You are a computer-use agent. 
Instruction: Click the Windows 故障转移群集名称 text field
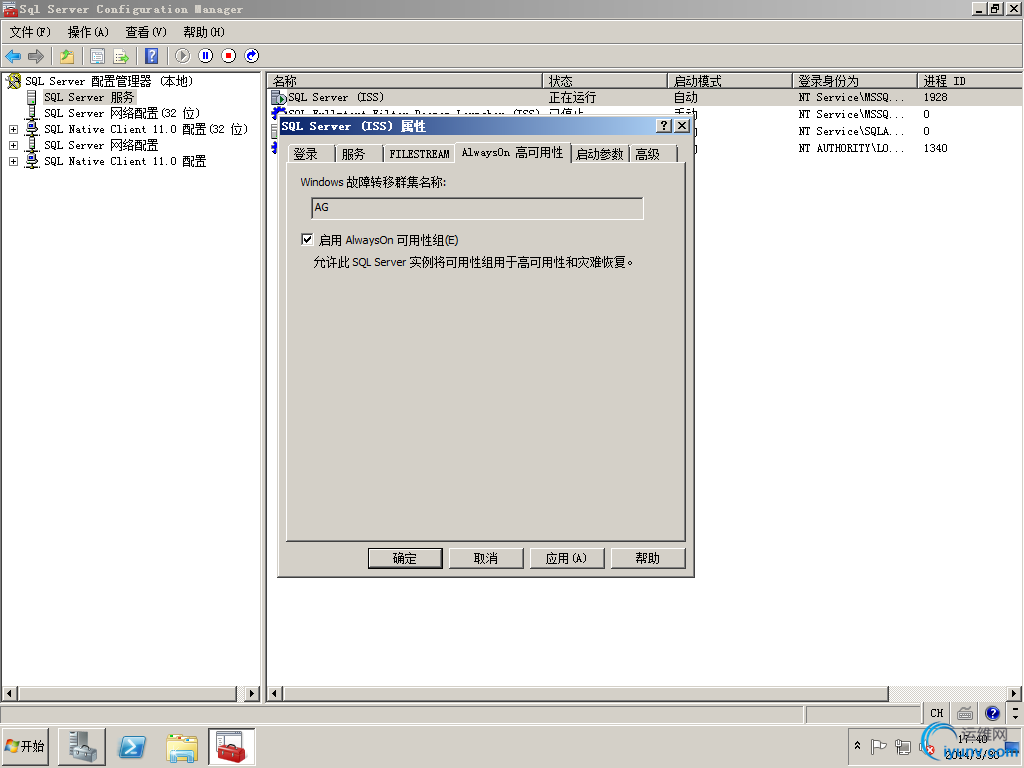tap(476, 208)
